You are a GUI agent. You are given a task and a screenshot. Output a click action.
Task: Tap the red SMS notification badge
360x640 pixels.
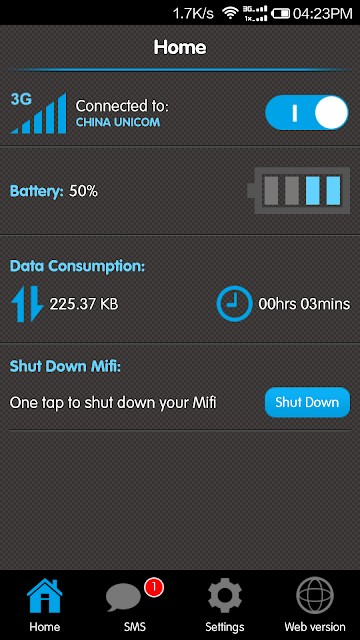pos(153,587)
